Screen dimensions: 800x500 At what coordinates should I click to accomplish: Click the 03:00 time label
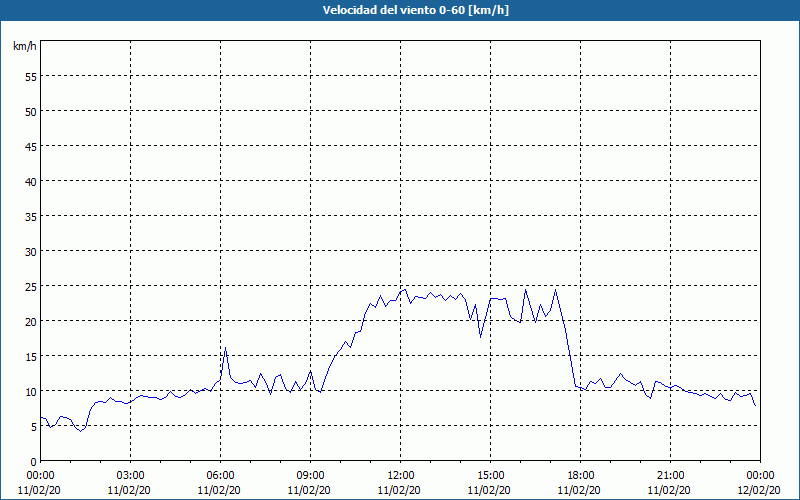click(131, 476)
